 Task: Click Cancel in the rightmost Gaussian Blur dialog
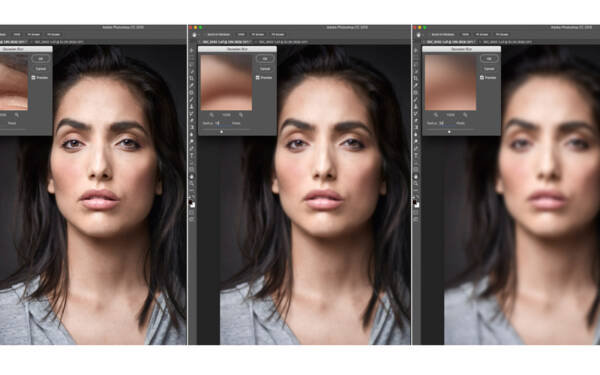click(489, 68)
